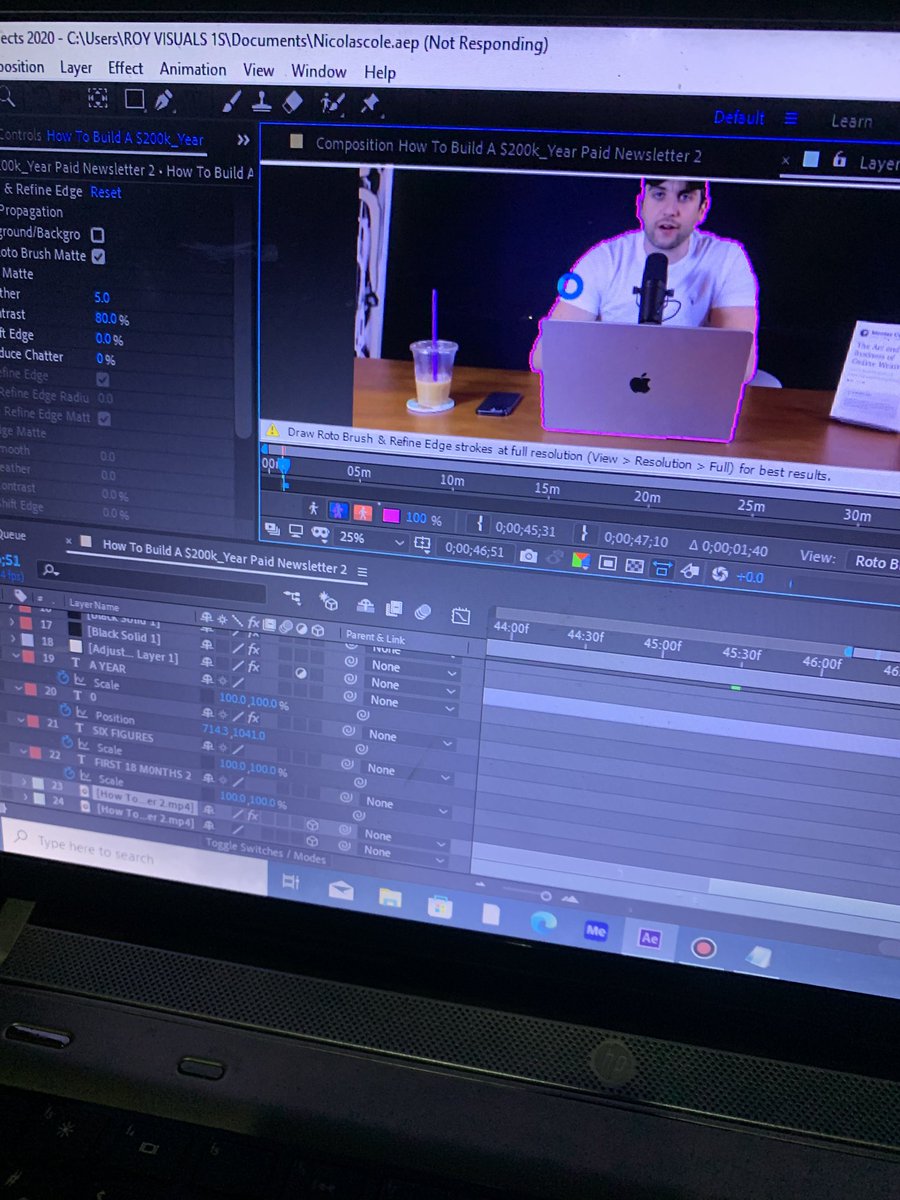
Task: Reset the Roto Brush & Refine Edge effect
Action: click(x=106, y=192)
